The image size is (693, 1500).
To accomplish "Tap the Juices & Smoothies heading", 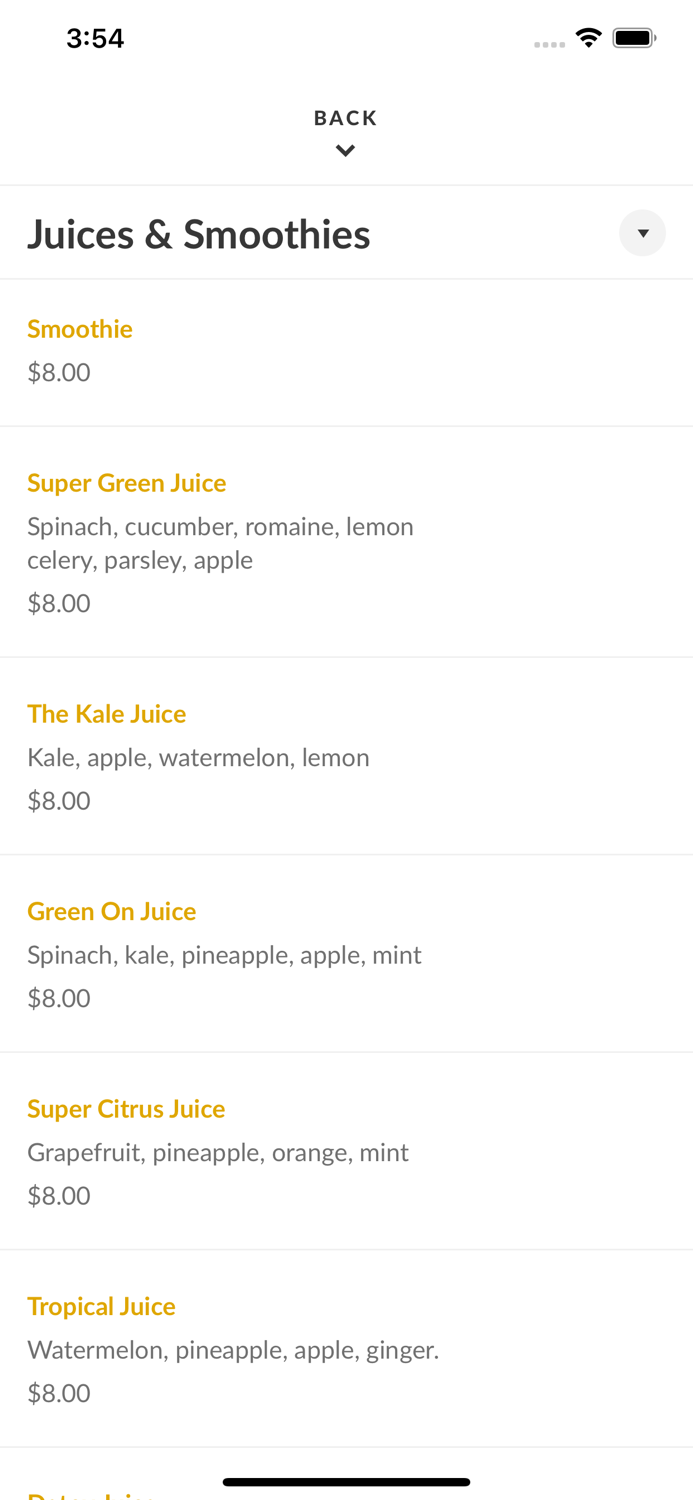I will [199, 234].
